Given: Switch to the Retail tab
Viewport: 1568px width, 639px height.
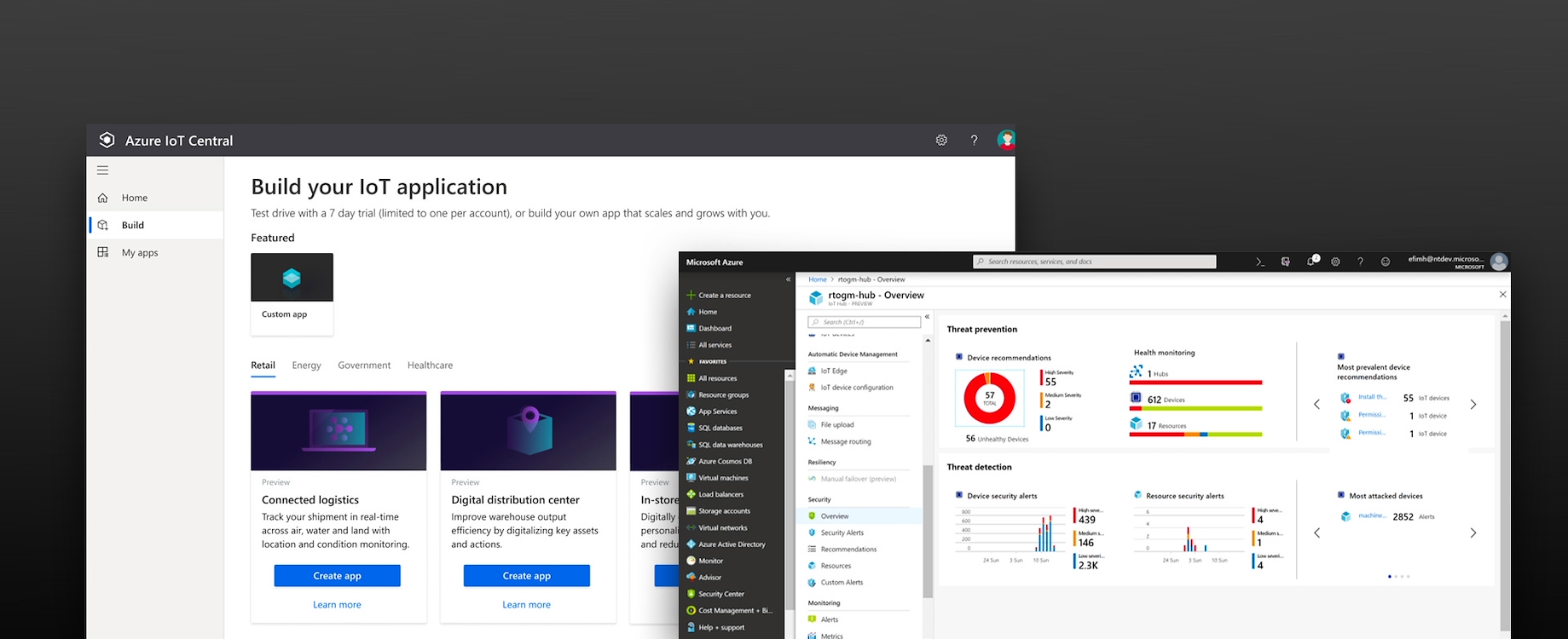Looking at the screenshot, I should [x=263, y=366].
